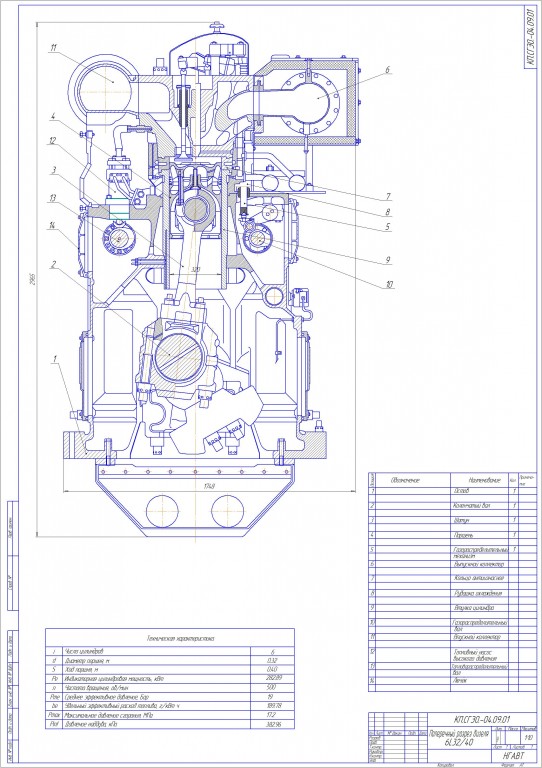The image size is (542, 768).
Task: Click callout number 14 on the drawing's left side
Action: click(52, 226)
